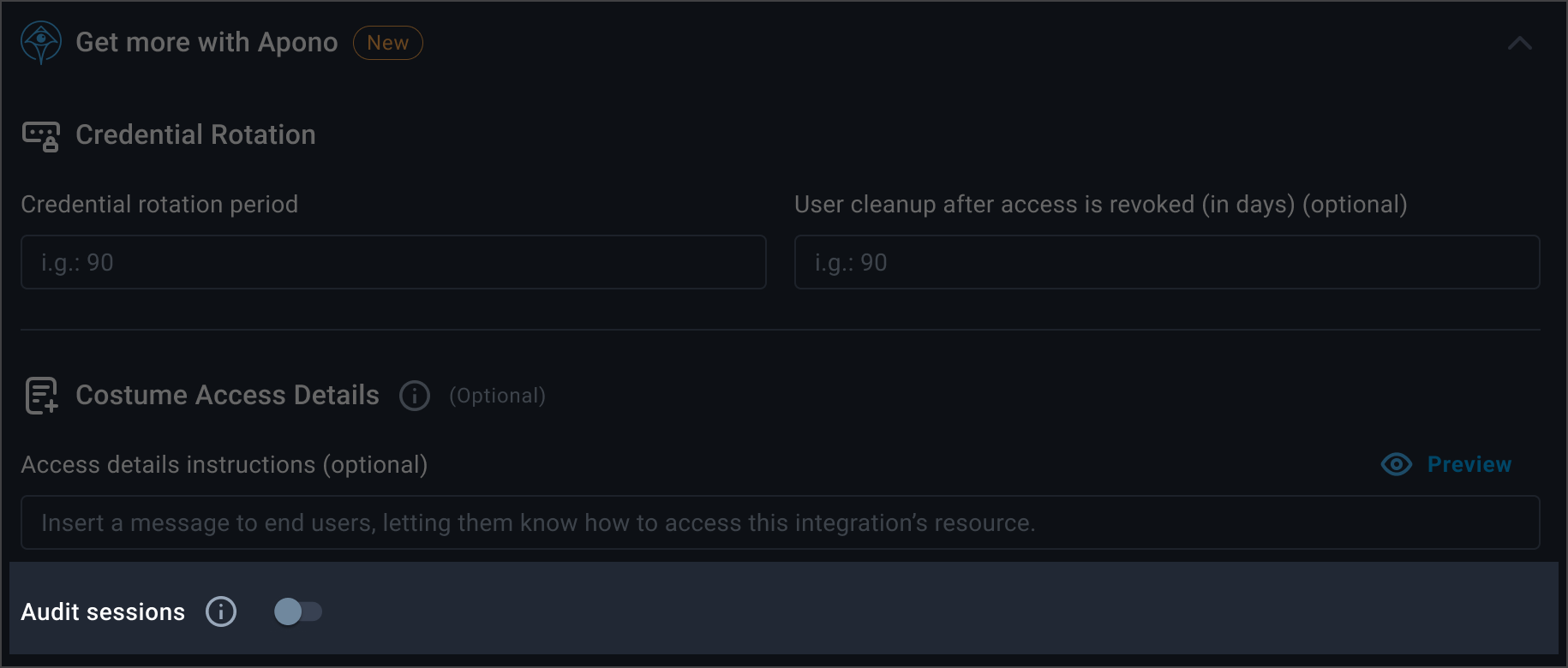Collapse the Get more with Apono section
Viewport: 1568px width, 668px height.
[x=1519, y=43]
